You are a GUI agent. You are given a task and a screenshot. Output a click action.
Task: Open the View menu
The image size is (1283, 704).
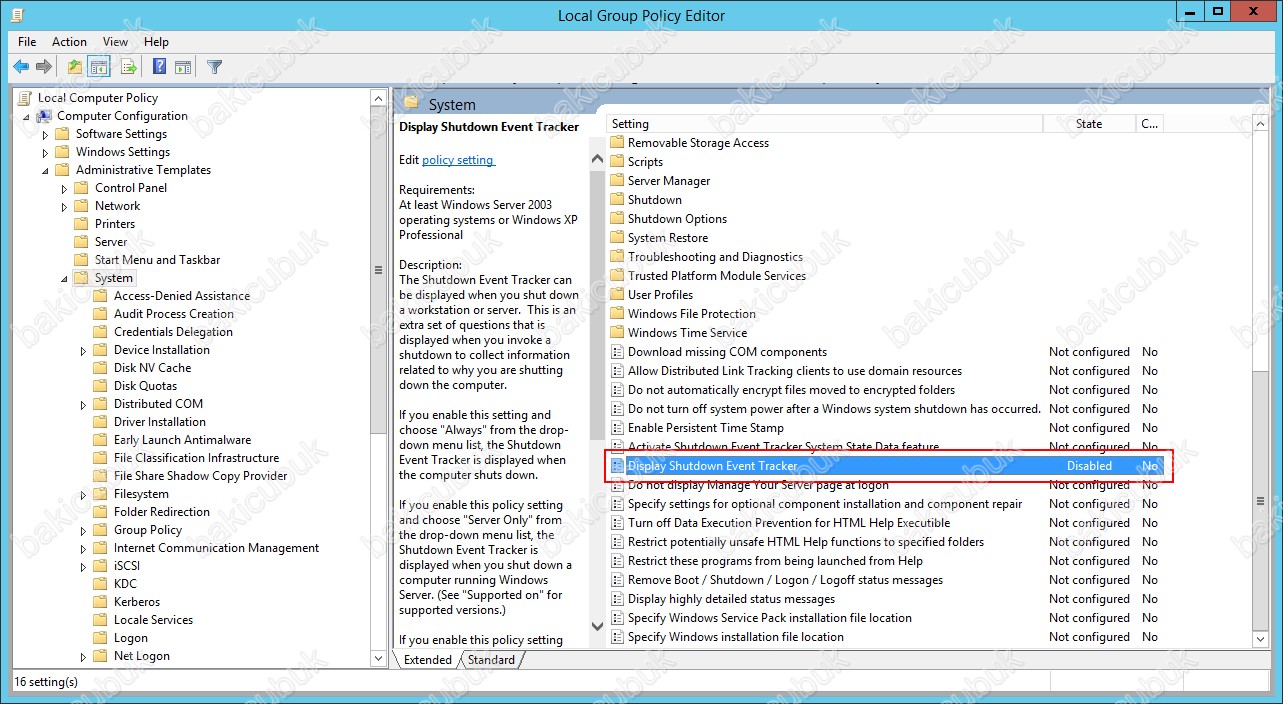click(x=115, y=42)
